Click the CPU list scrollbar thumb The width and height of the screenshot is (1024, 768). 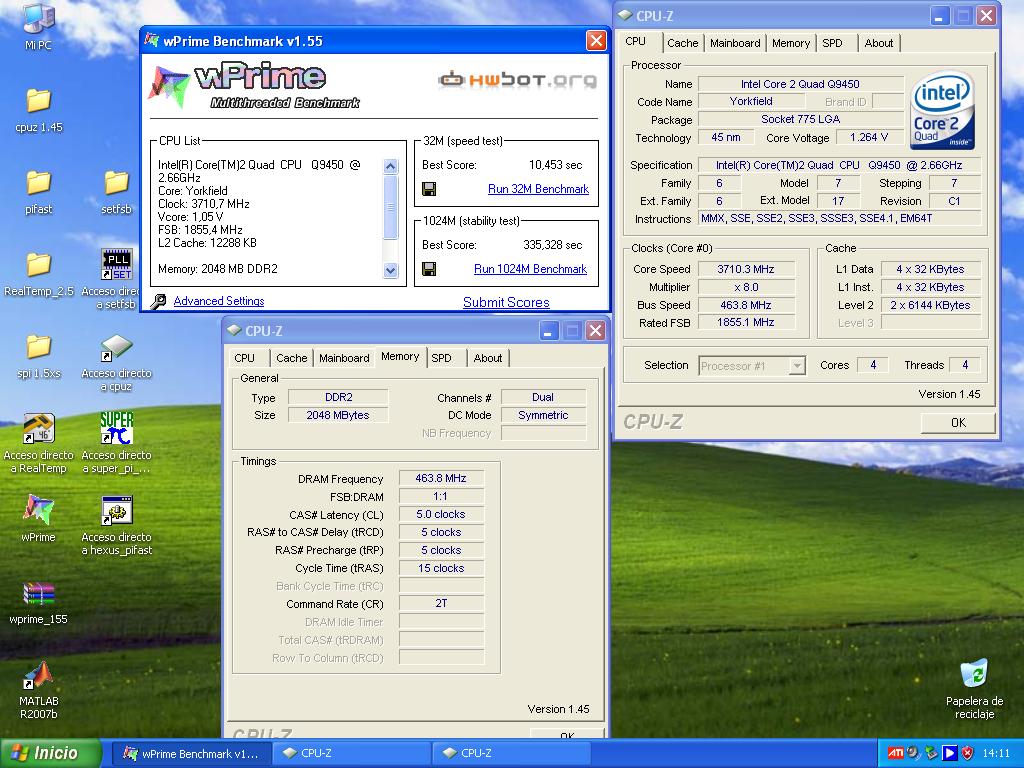click(391, 207)
